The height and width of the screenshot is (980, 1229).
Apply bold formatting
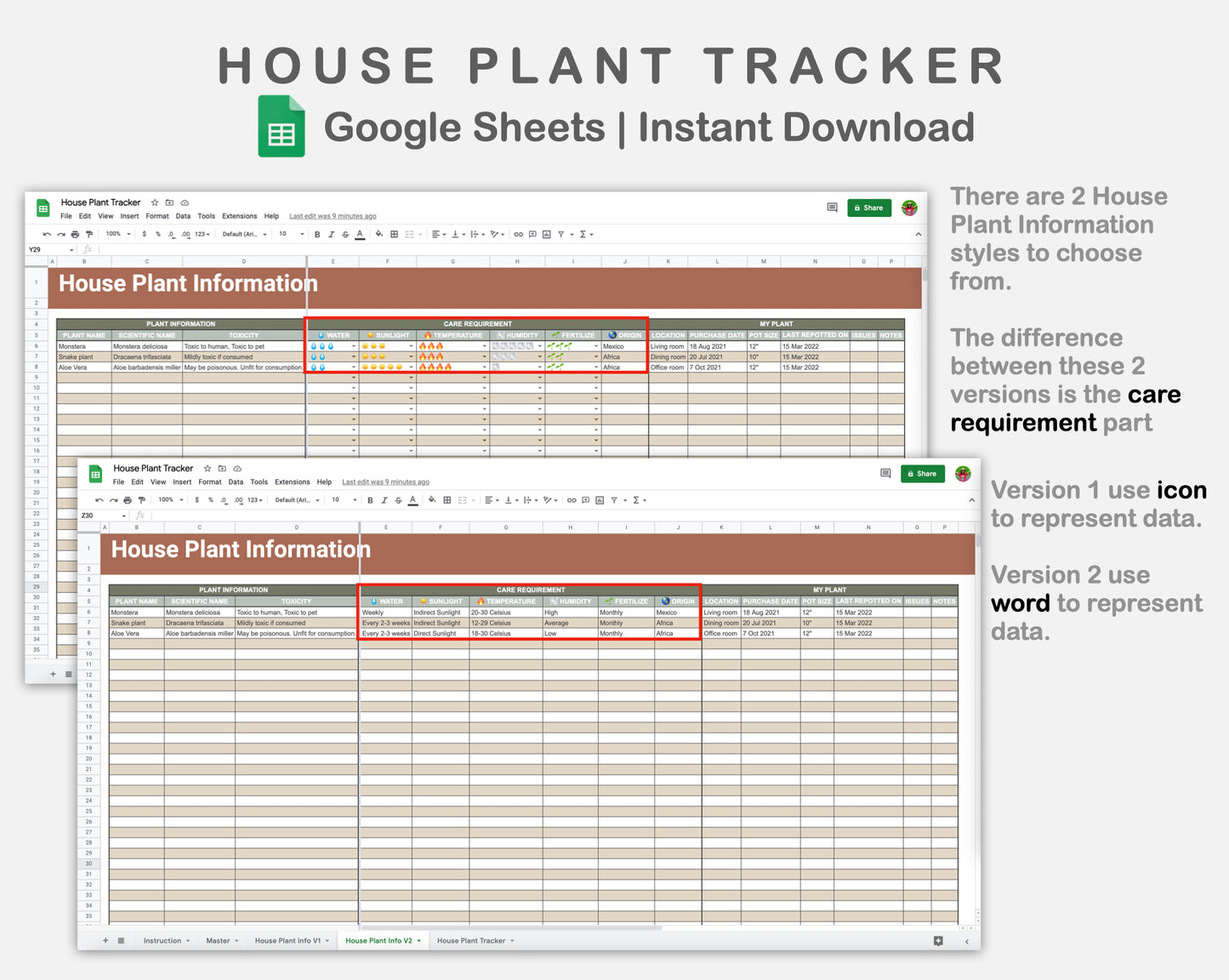(x=370, y=500)
